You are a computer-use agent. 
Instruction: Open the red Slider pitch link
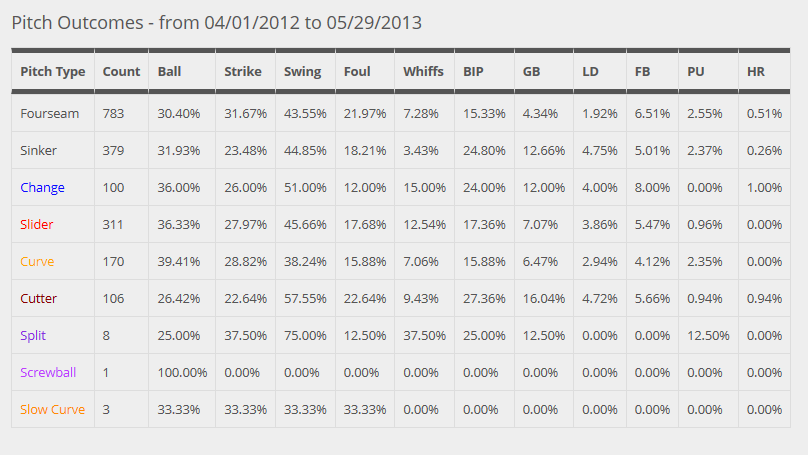pyautogui.click(x=37, y=225)
